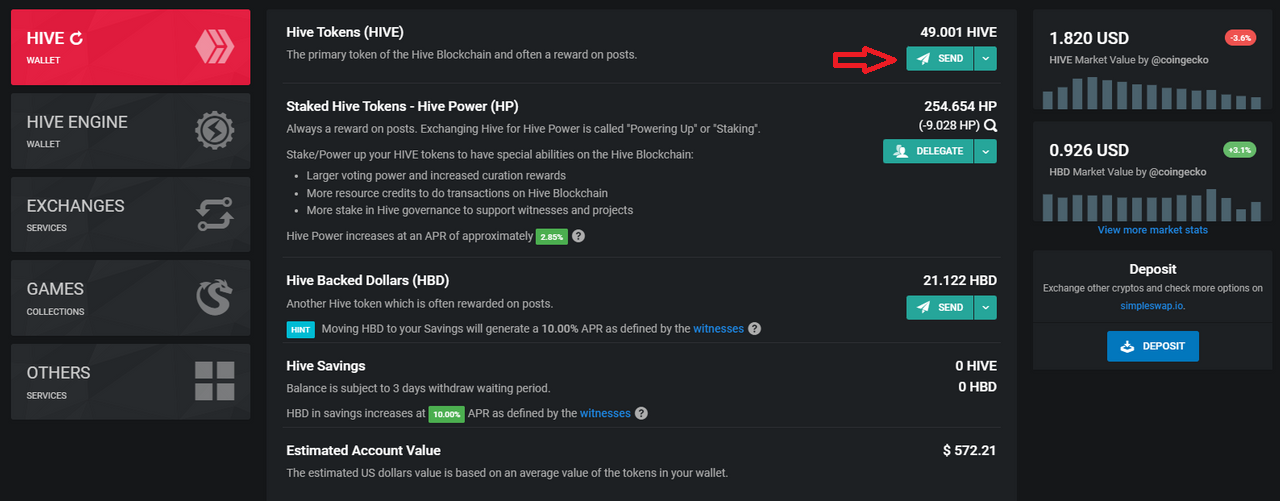
Task: Click the Others four-squares grid icon
Action: [214, 381]
